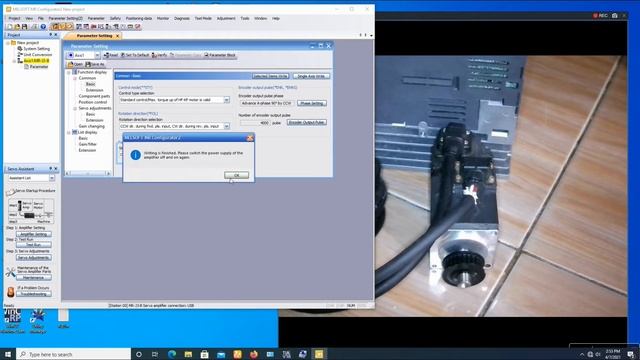
Task: Select Unit Conversion in the Project tree
Action: (x=38, y=55)
